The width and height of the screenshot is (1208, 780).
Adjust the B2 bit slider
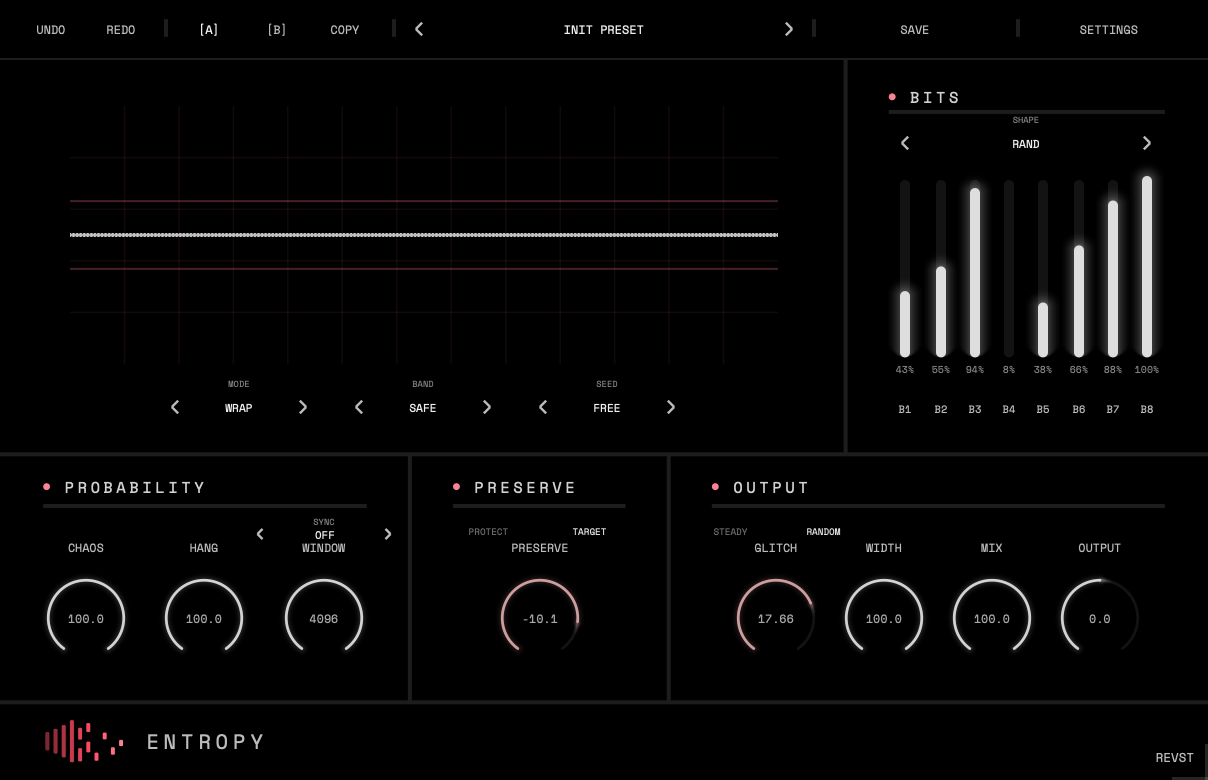click(x=941, y=268)
